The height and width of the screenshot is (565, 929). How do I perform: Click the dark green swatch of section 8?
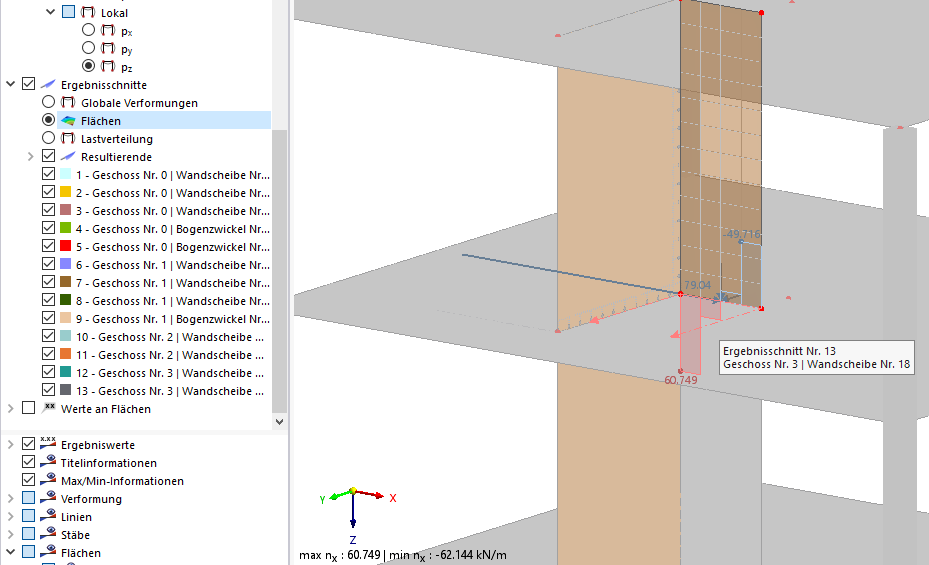(x=66, y=300)
